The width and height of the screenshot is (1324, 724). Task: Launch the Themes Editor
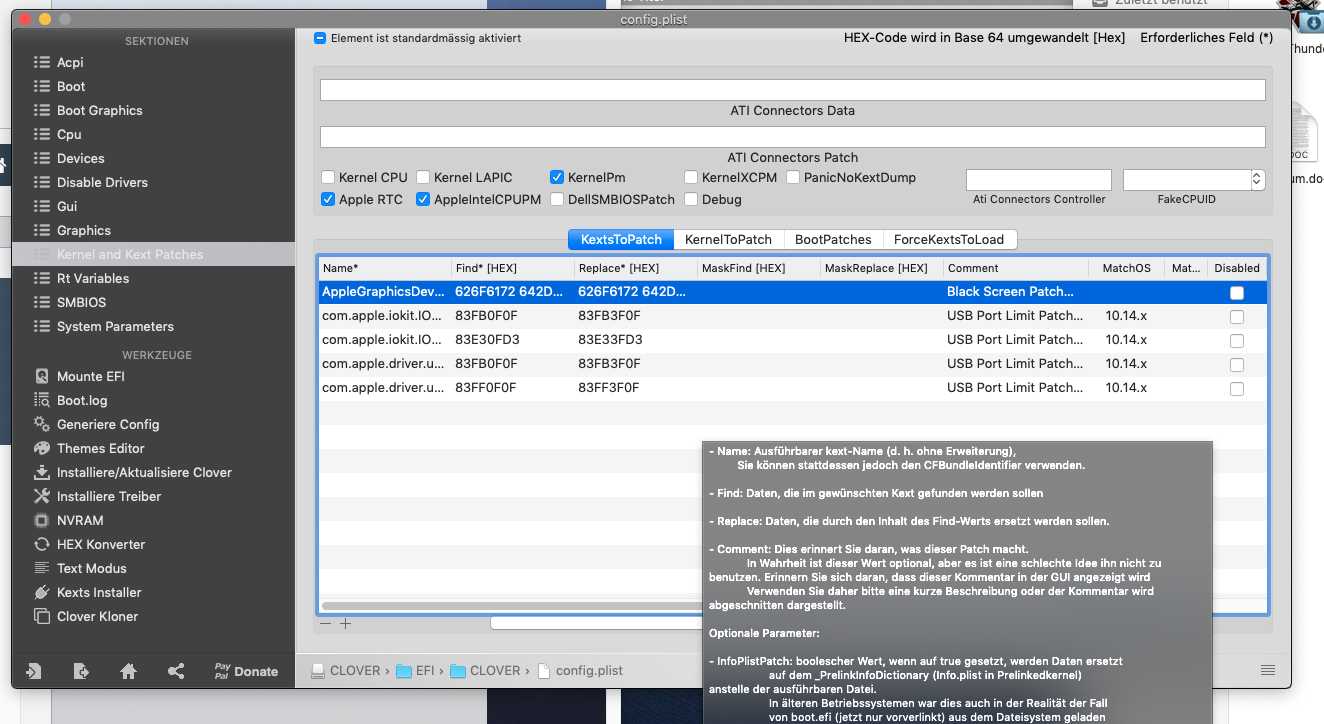tap(100, 448)
